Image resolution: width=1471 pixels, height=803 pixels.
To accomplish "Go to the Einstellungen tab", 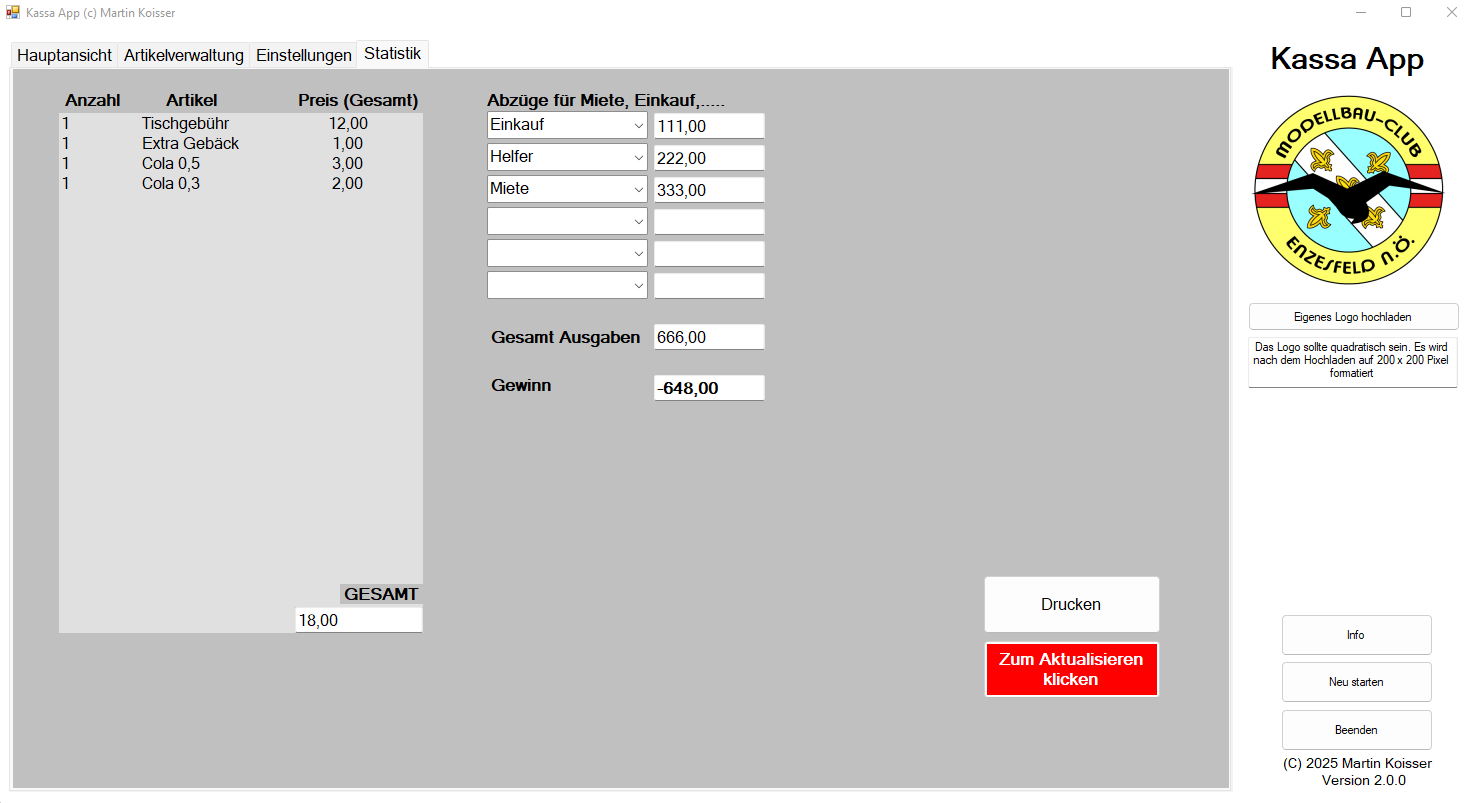I will (x=304, y=55).
